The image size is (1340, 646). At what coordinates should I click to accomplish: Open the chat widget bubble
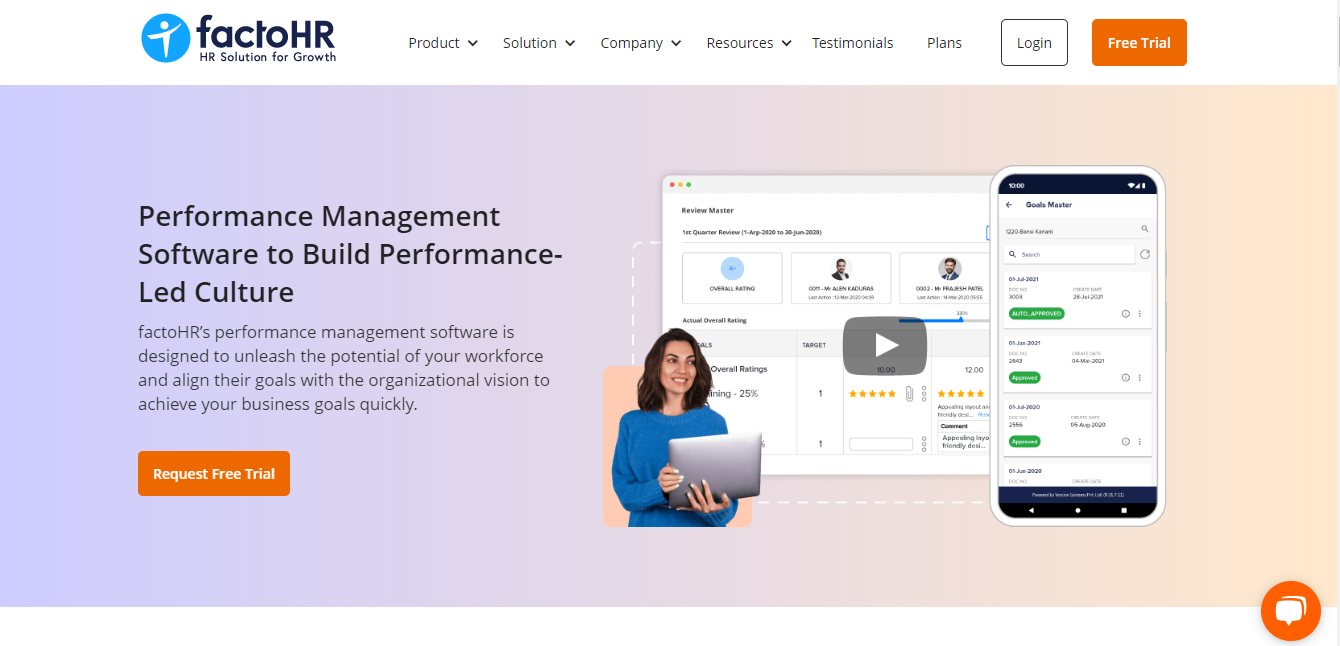point(1291,611)
